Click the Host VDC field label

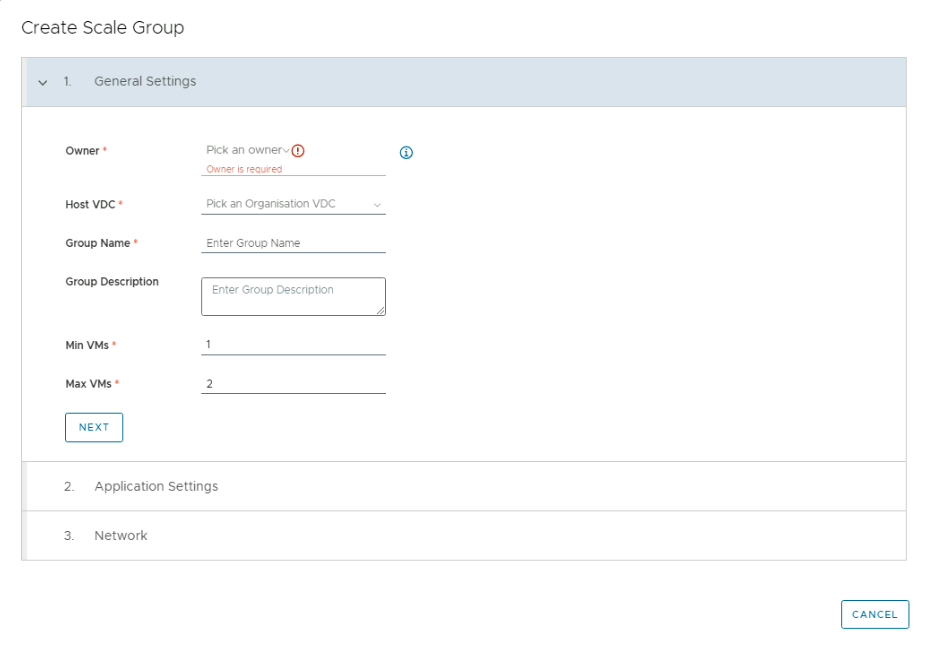point(90,204)
